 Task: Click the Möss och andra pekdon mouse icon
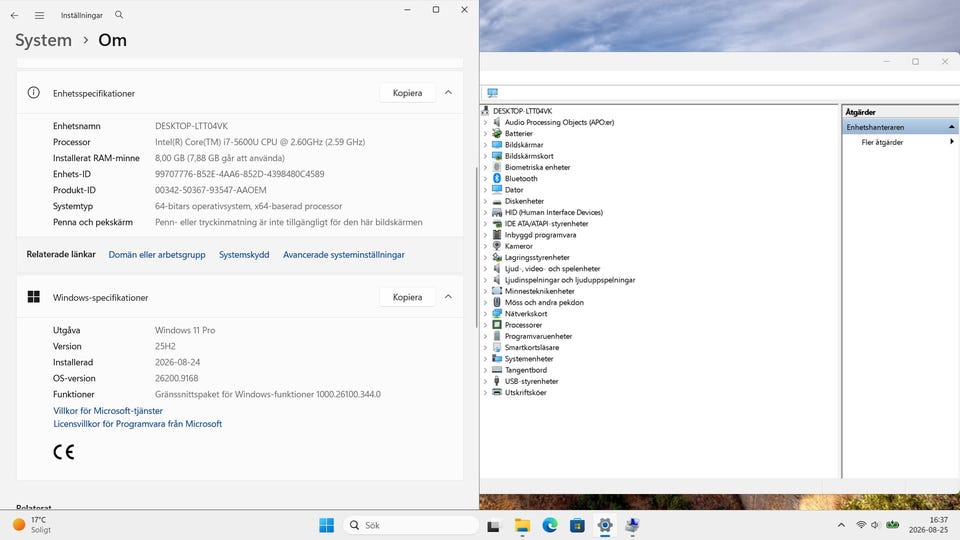497,302
